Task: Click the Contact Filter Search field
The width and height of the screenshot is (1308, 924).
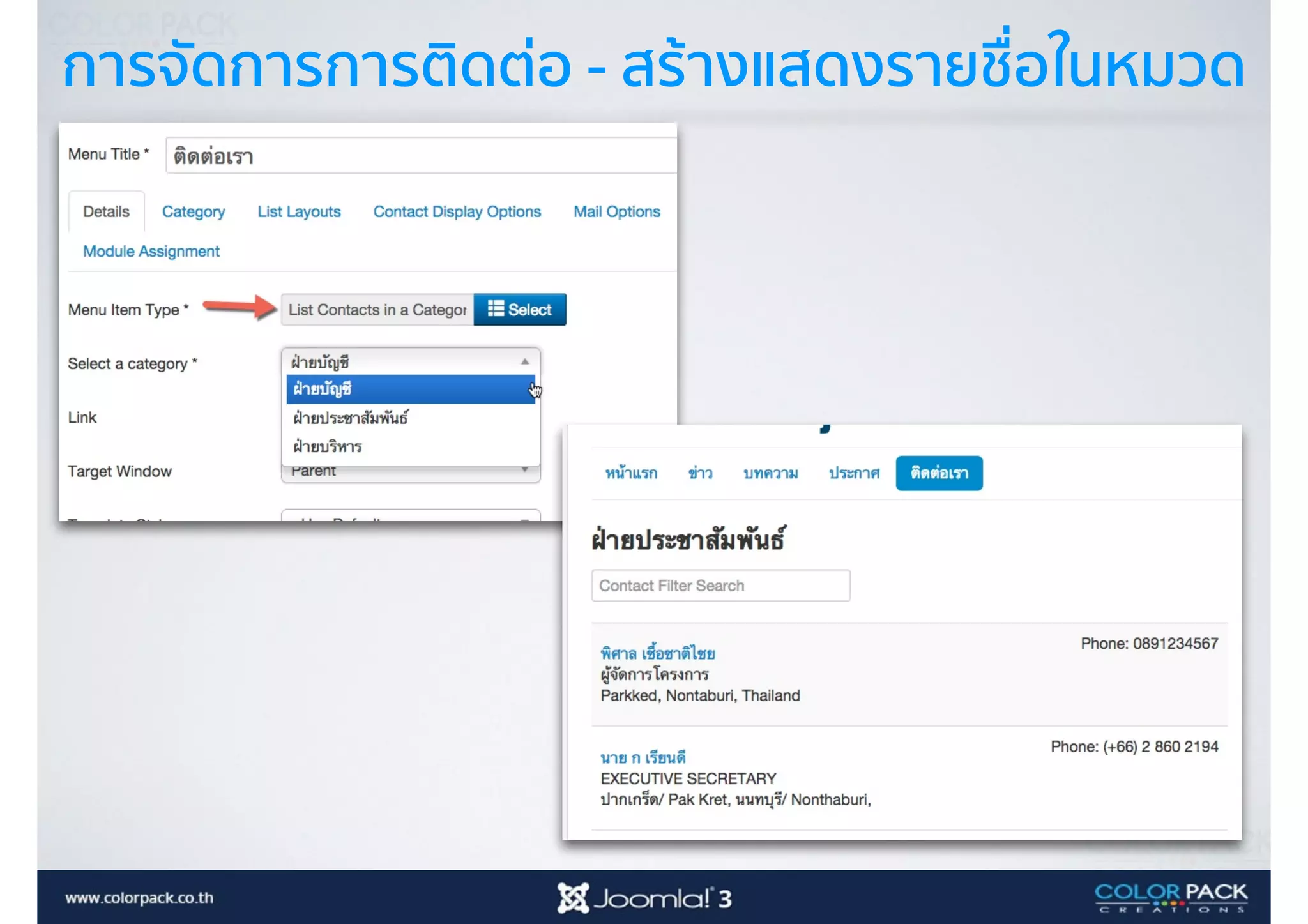Action: click(x=720, y=586)
